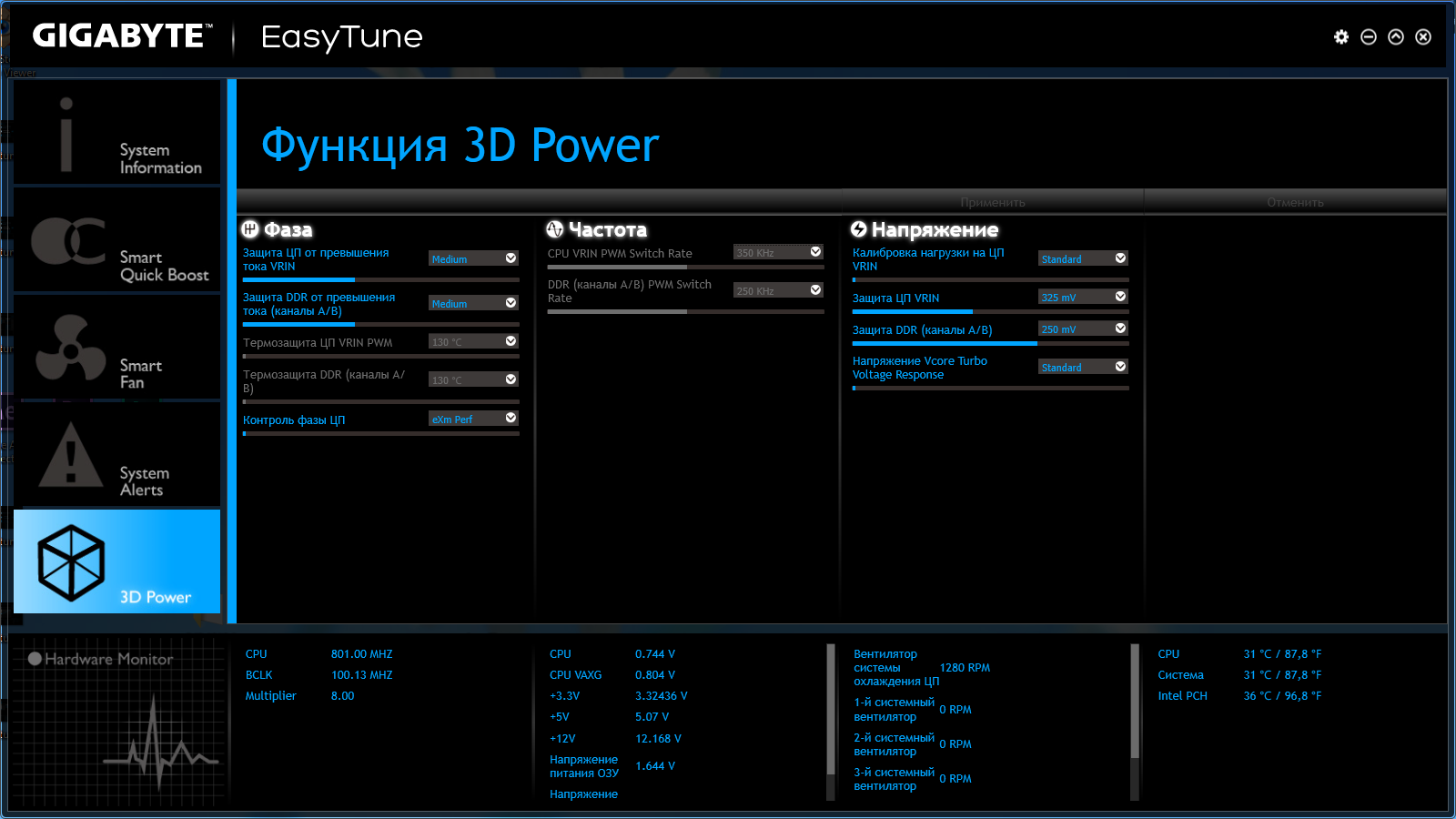Open the EasyTune settings gear
This screenshot has height=819, width=1456.
(1341, 37)
